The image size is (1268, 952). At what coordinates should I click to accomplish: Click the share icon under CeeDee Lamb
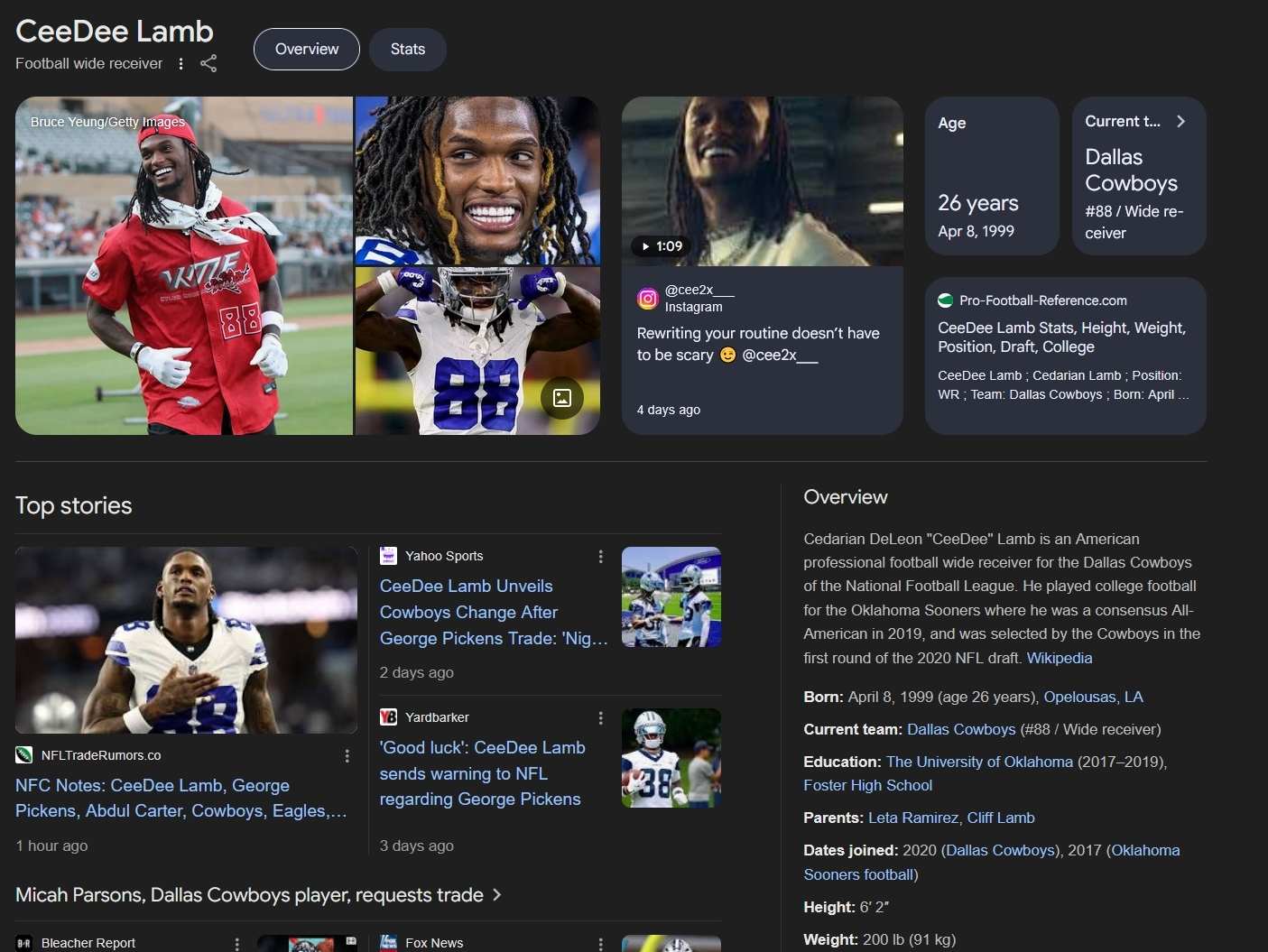[208, 63]
